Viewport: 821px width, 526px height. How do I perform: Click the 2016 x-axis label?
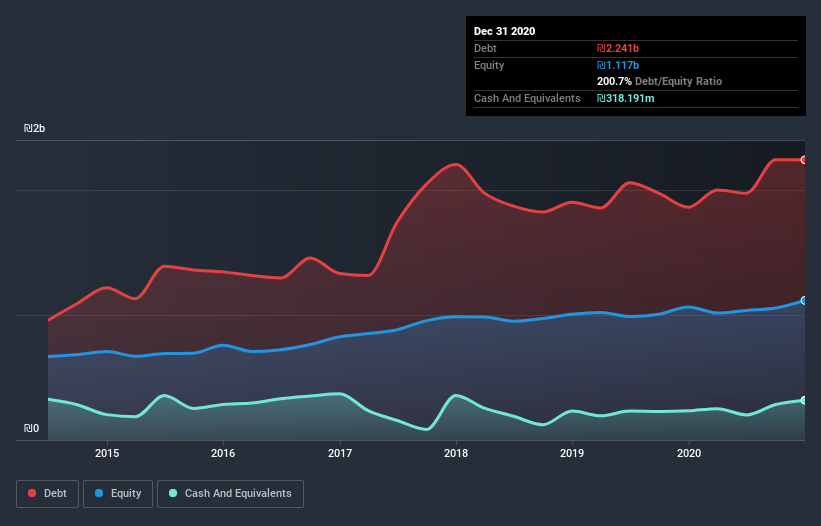point(223,453)
